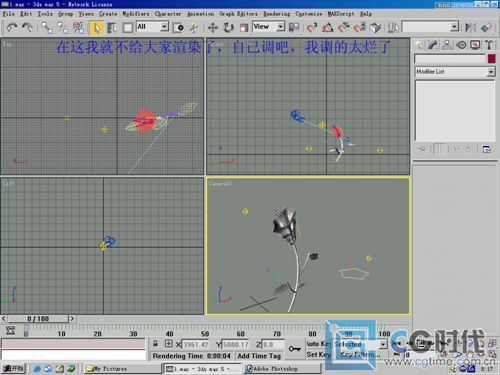The height and width of the screenshot is (375, 500).
Task: Toggle the Selection Lock padlock
Action: pos(155,344)
